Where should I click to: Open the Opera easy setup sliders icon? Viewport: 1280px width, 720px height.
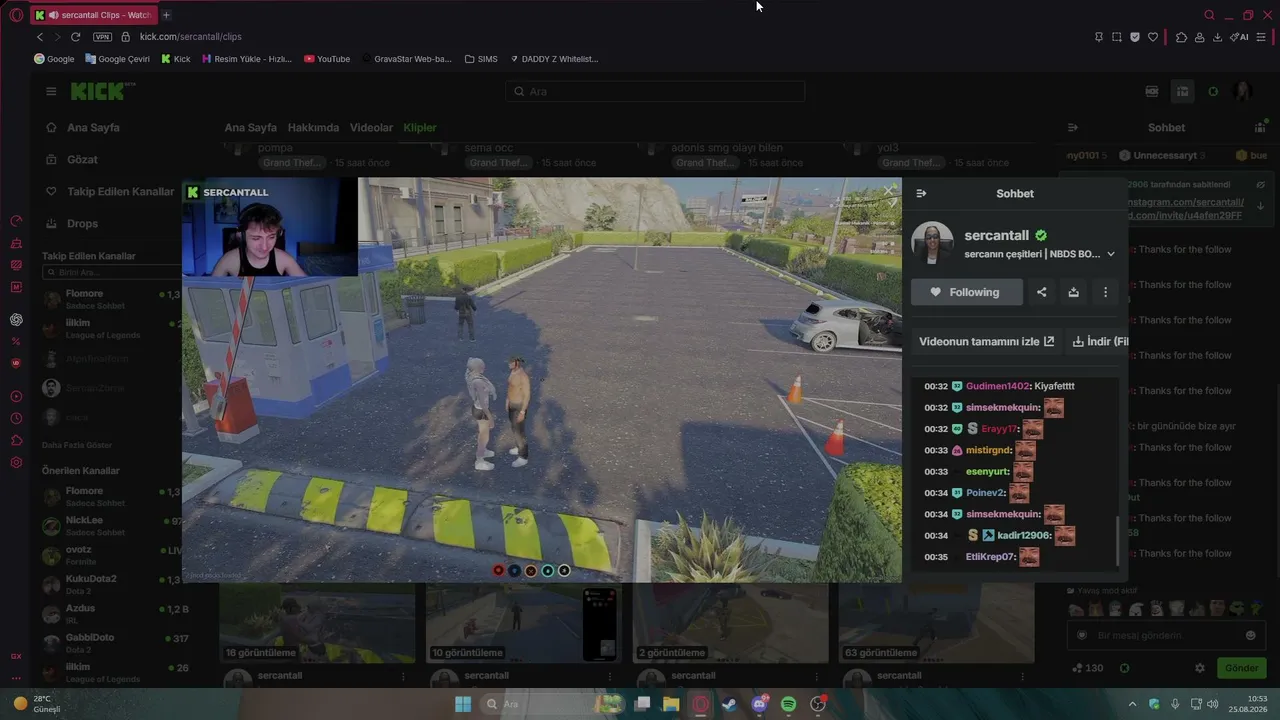[x=1262, y=37]
